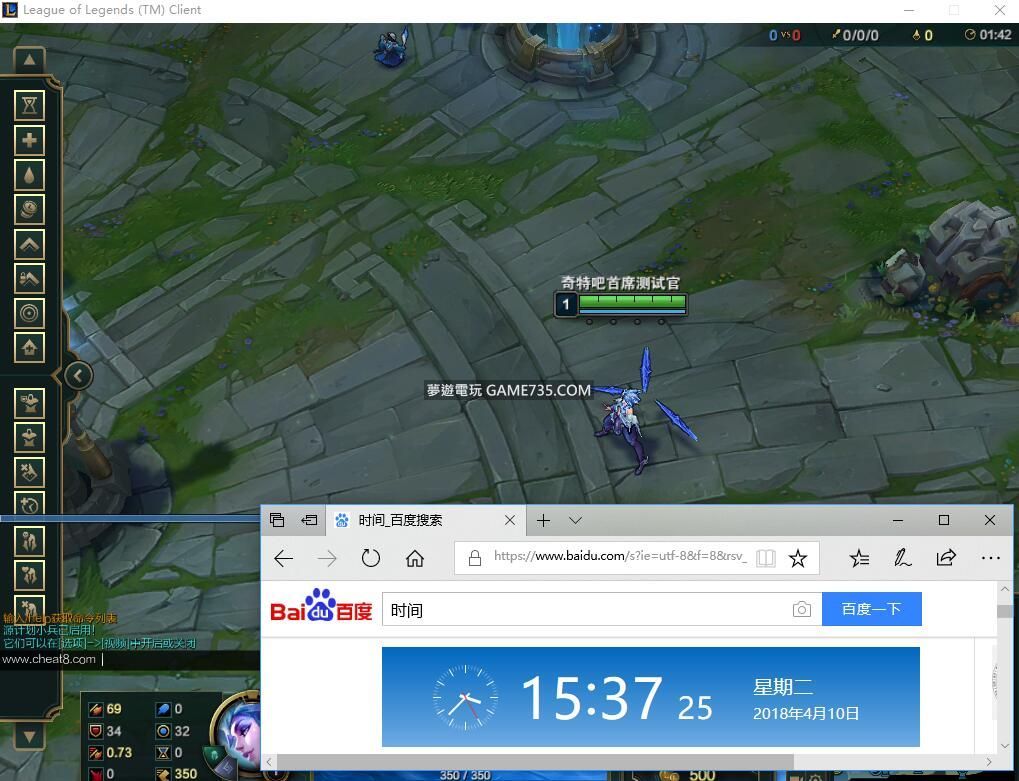Click the game chat input with www.cheat8.com

(130, 659)
